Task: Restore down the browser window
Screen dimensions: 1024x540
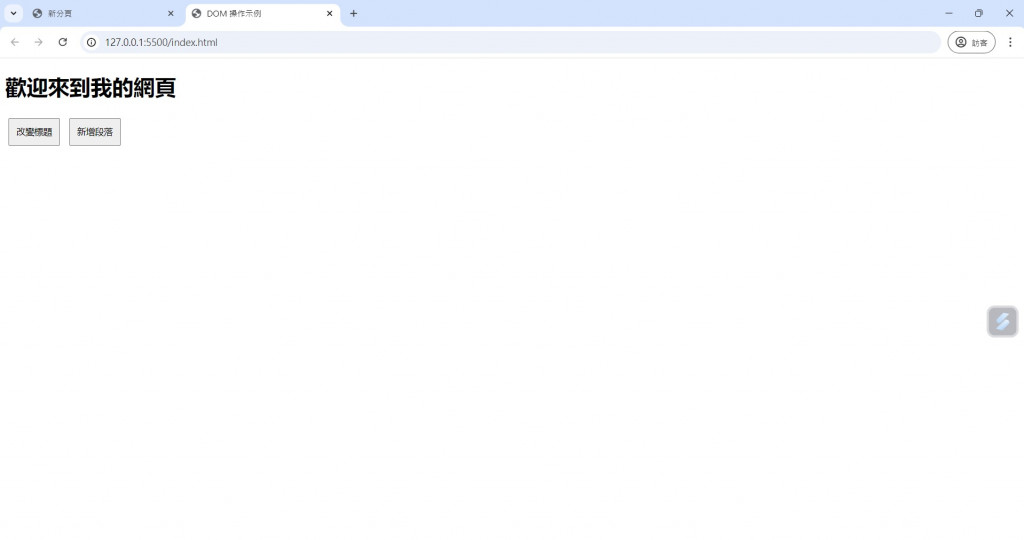Action: pyautogui.click(x=978, y=13)
